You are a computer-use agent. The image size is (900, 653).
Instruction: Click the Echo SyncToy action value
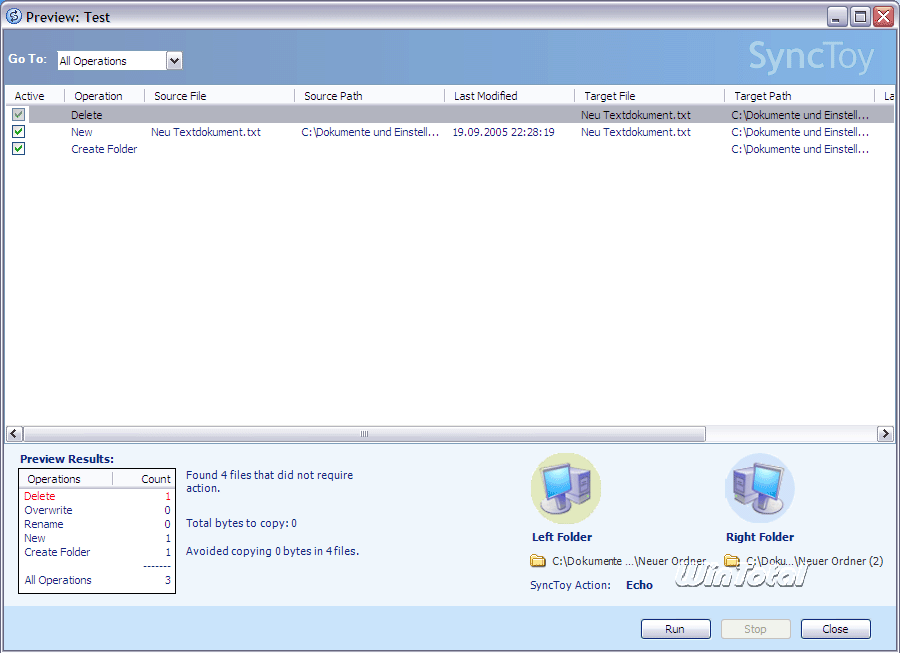coord(639,585)
